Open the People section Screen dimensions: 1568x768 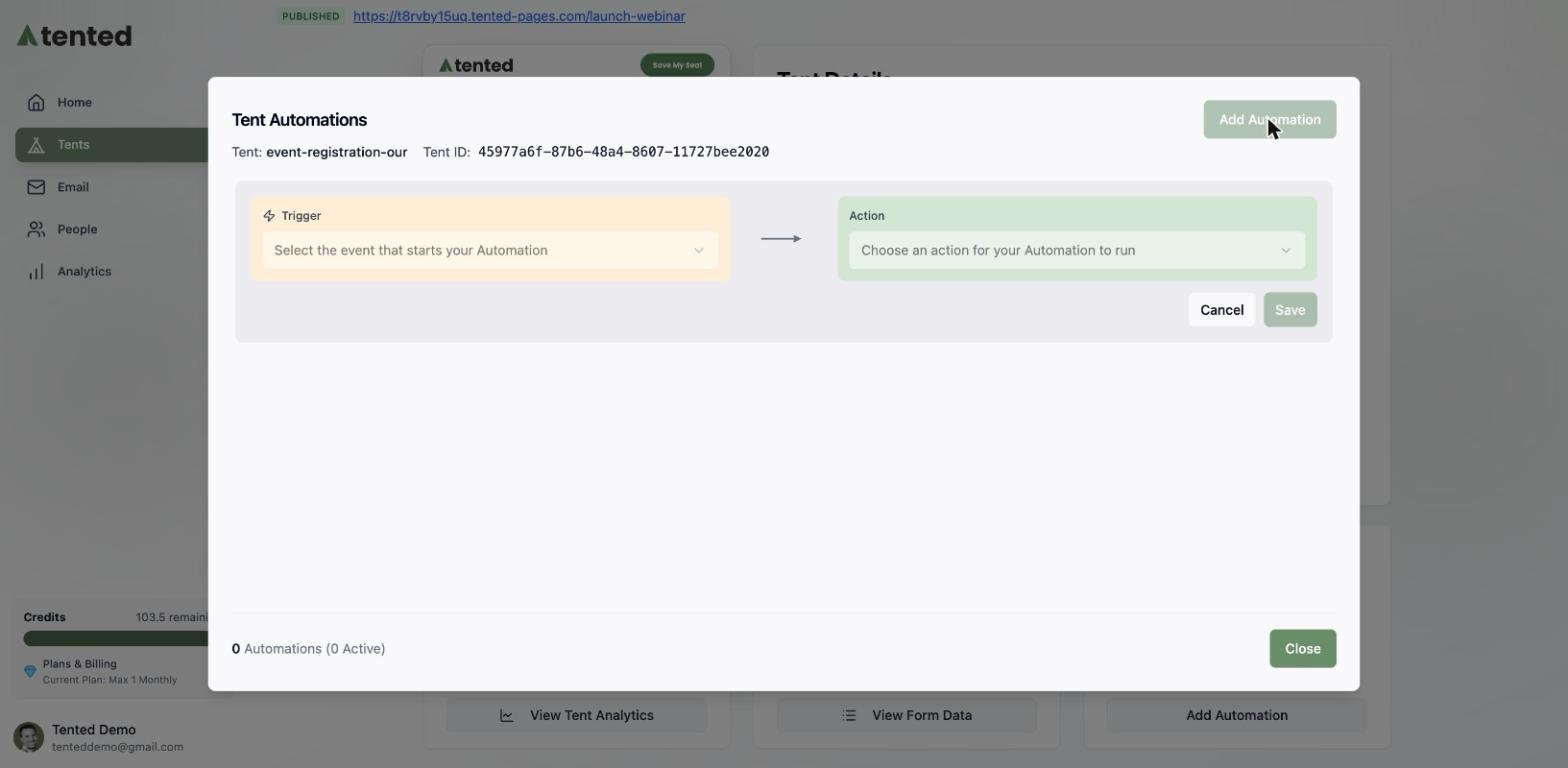(x=112, y=229)
